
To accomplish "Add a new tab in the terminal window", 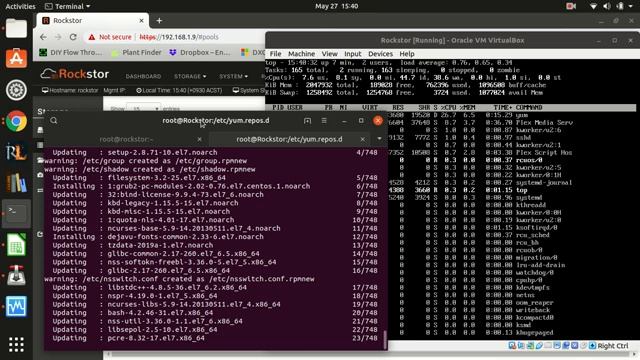I will tap(307, 121).
